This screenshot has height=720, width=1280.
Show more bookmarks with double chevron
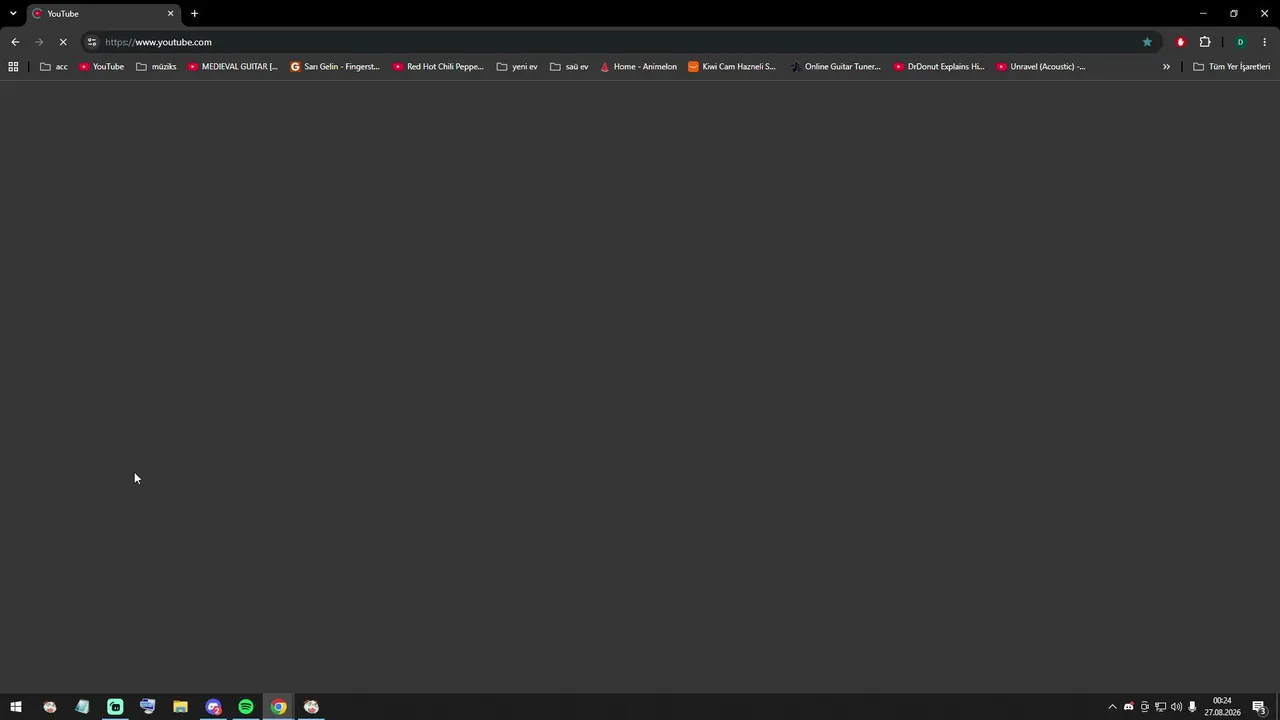[x=1166, y=67]
